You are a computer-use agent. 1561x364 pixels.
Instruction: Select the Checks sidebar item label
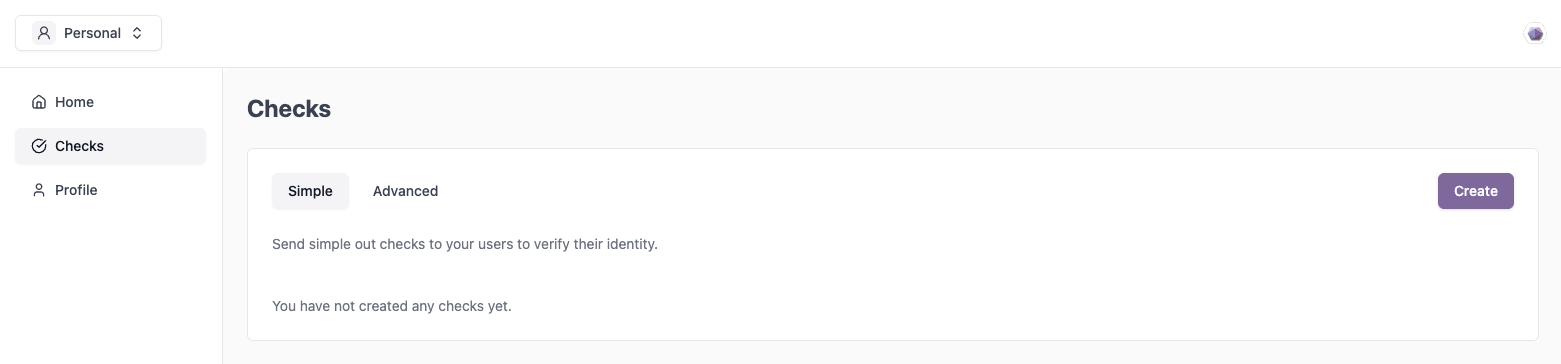80,146
